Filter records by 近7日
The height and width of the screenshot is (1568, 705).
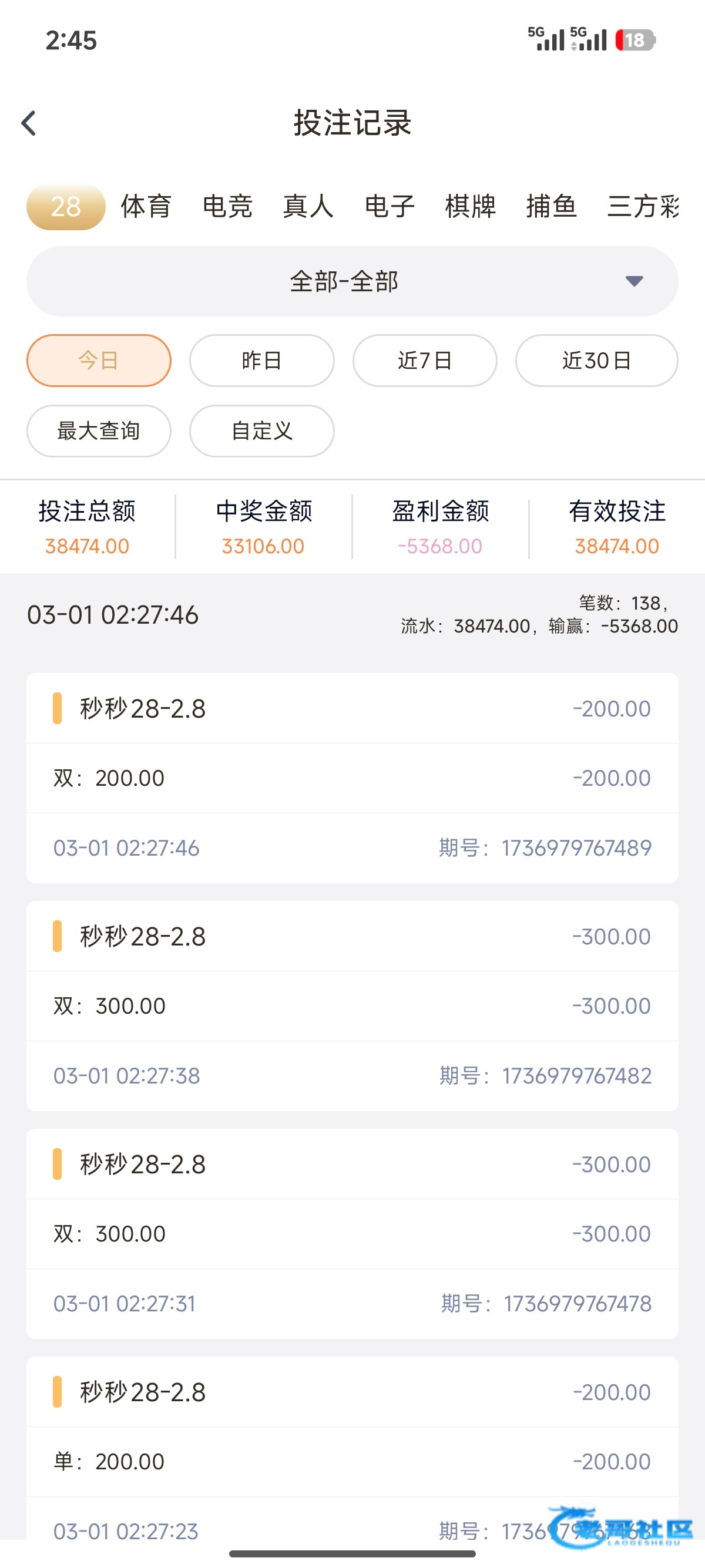[425, 361]
